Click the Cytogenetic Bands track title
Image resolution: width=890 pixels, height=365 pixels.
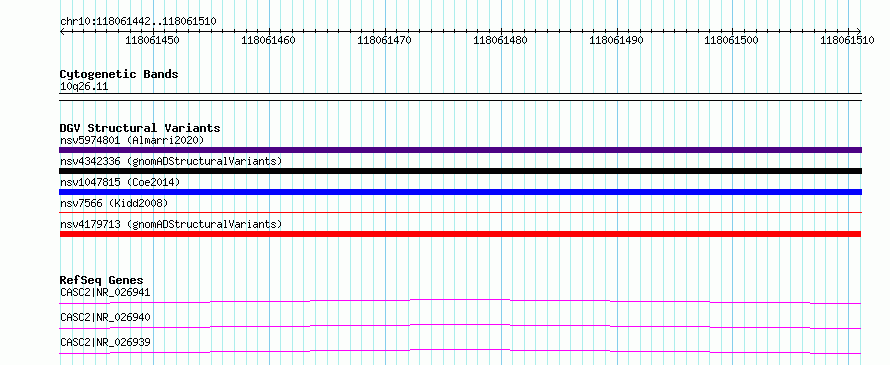119,74
